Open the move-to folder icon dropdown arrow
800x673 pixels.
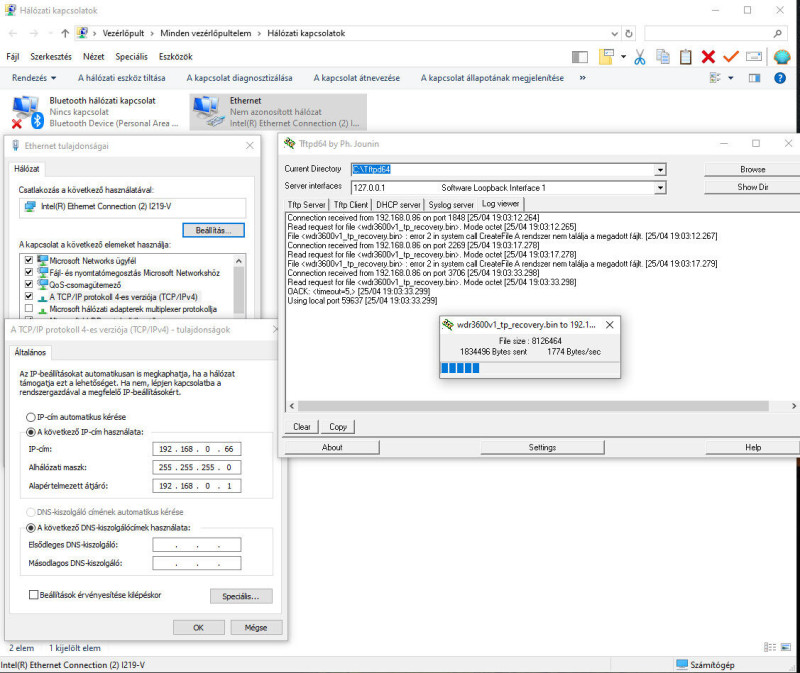623,57
